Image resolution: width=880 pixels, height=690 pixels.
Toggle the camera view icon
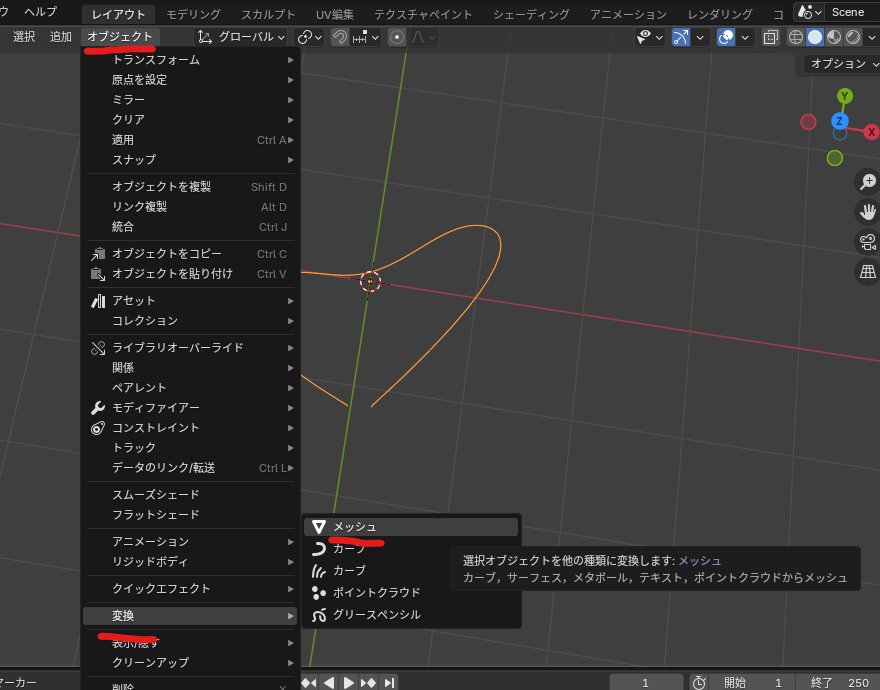pos(867,241)
